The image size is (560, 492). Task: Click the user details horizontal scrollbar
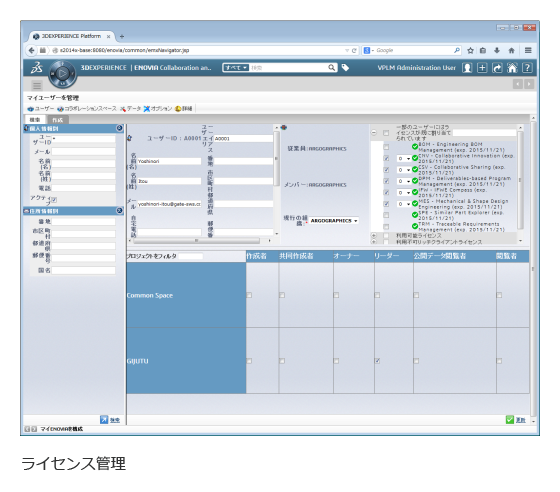tap(196, 241)
